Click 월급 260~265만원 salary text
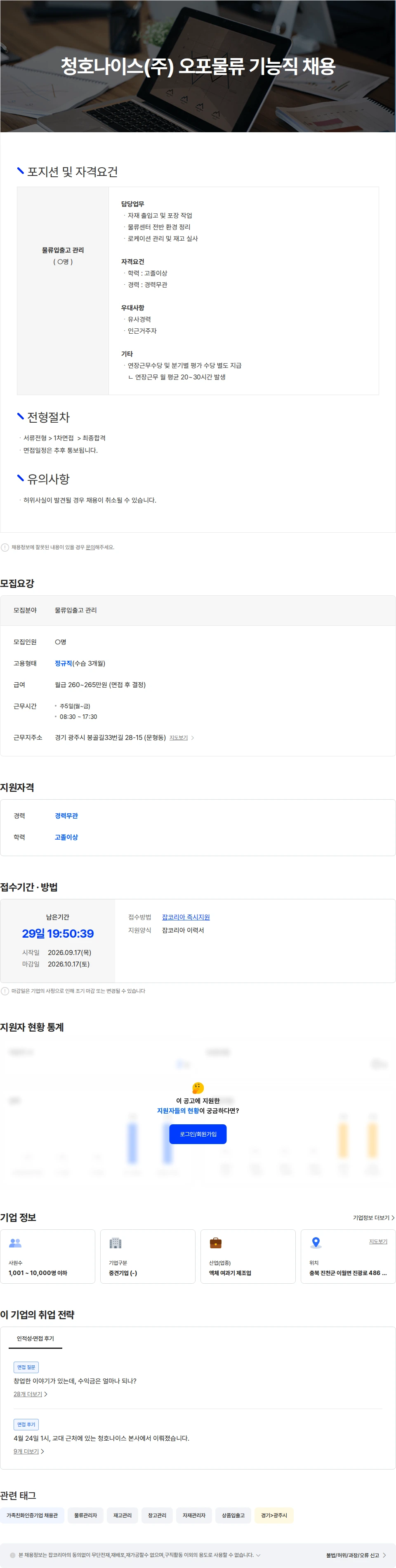 pos(101,685)
